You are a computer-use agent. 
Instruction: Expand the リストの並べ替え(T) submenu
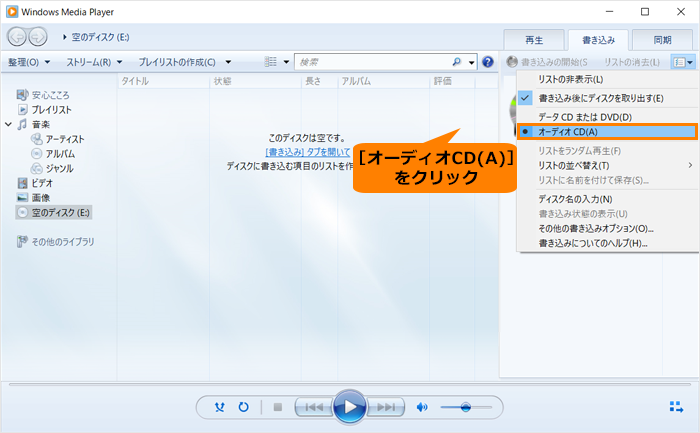click(690, 165)
